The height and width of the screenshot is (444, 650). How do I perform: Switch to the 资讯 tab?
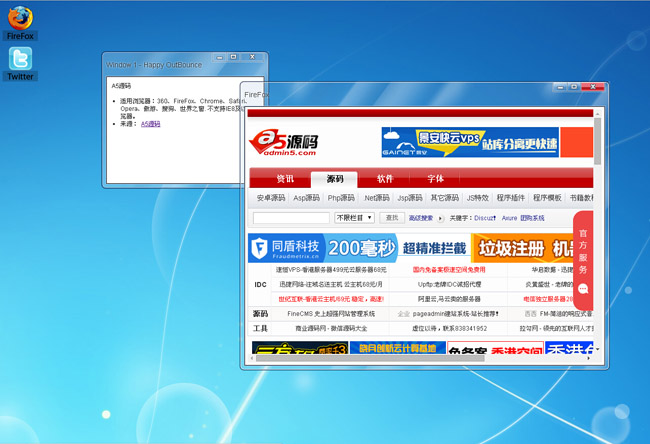coord(285,179)
